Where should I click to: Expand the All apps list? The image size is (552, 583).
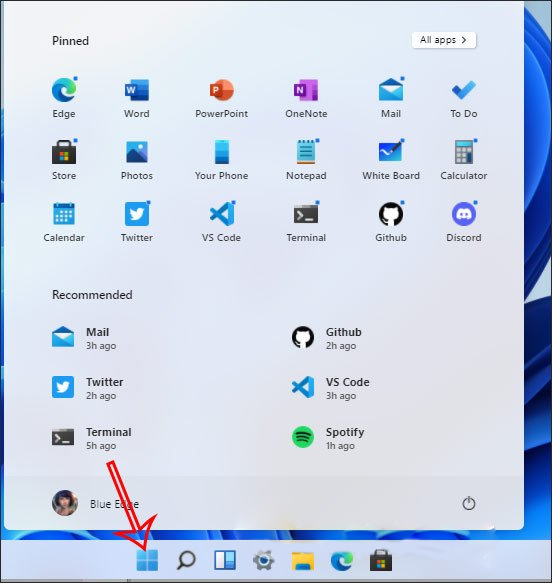click(444, 40)
